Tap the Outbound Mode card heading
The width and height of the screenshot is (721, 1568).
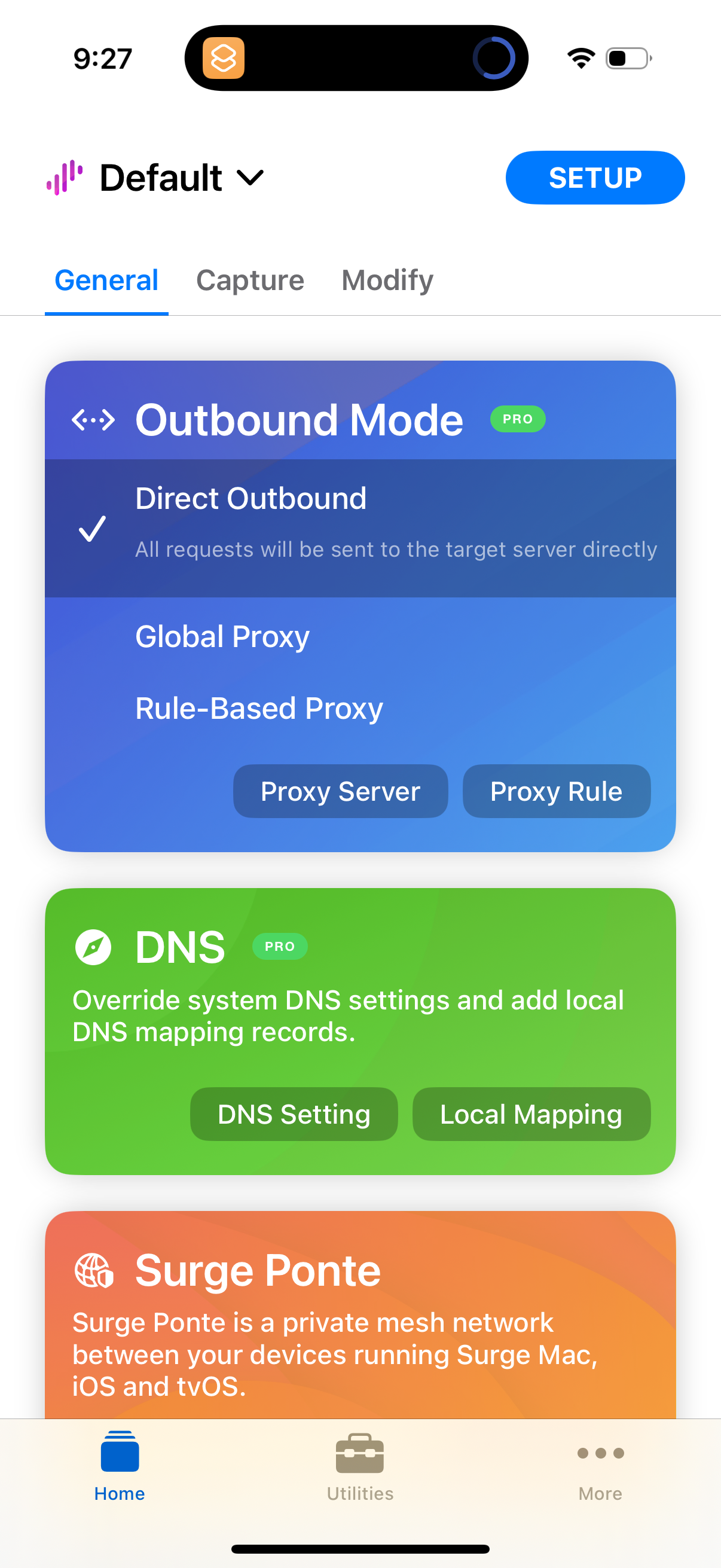299,419
